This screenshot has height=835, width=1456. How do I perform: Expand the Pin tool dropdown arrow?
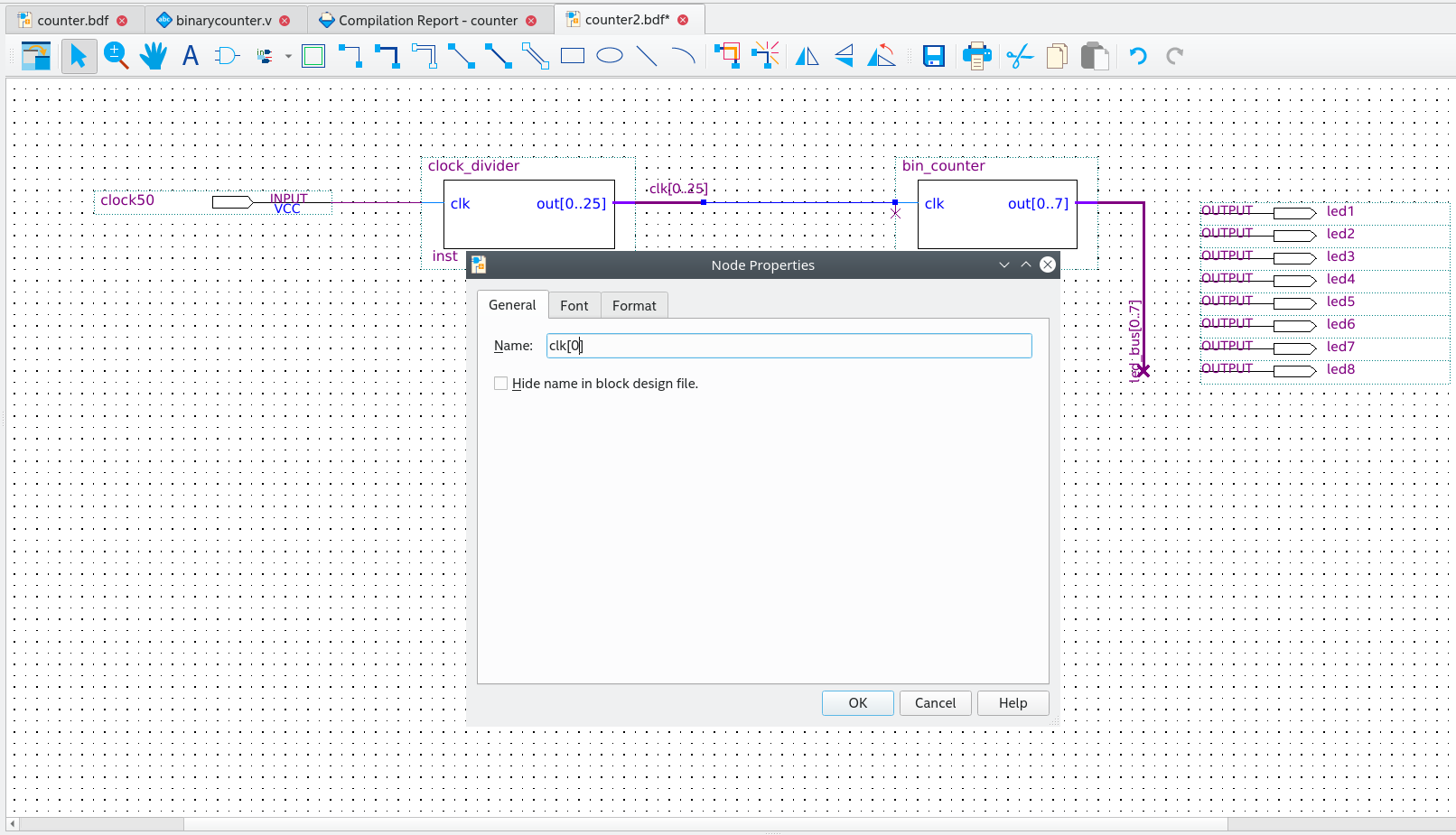[x=288, y=56]
